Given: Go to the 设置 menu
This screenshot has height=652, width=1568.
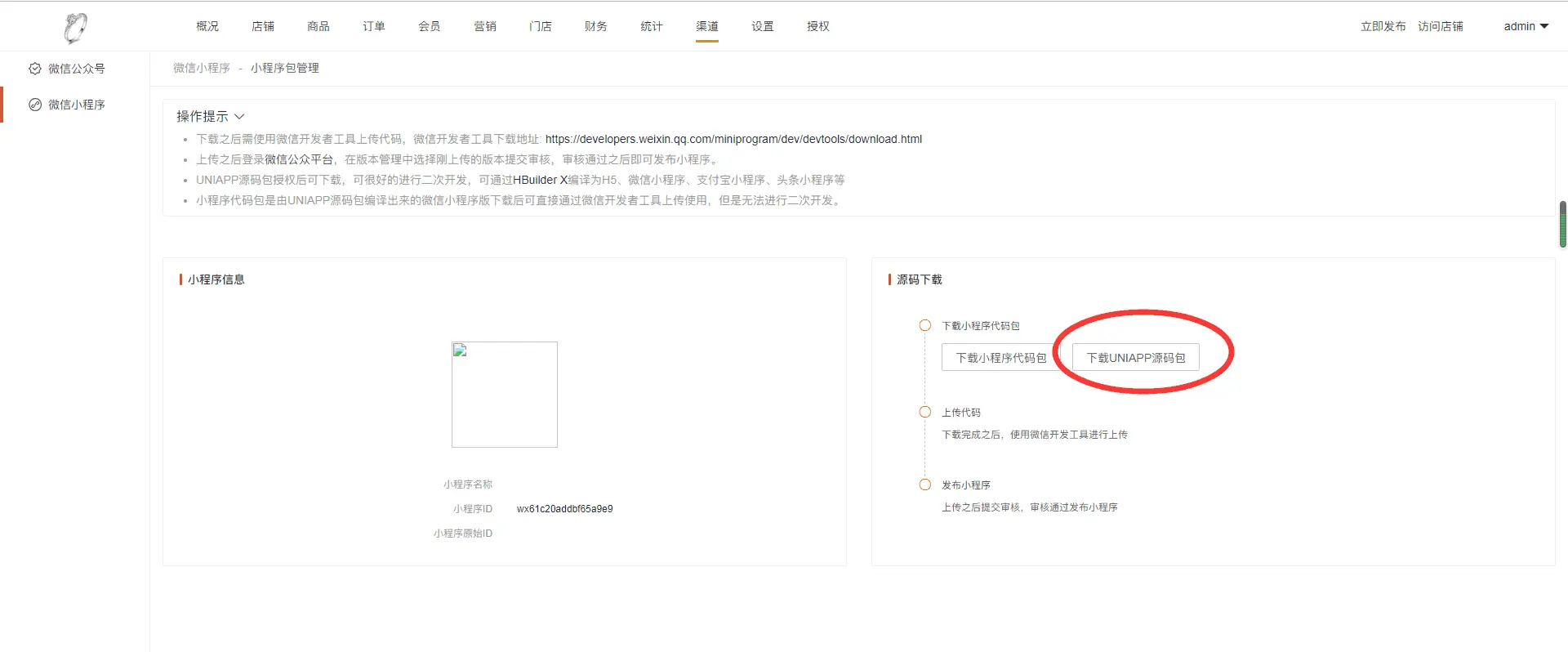Looking at the screenshot, I should (x=762, y=26).
